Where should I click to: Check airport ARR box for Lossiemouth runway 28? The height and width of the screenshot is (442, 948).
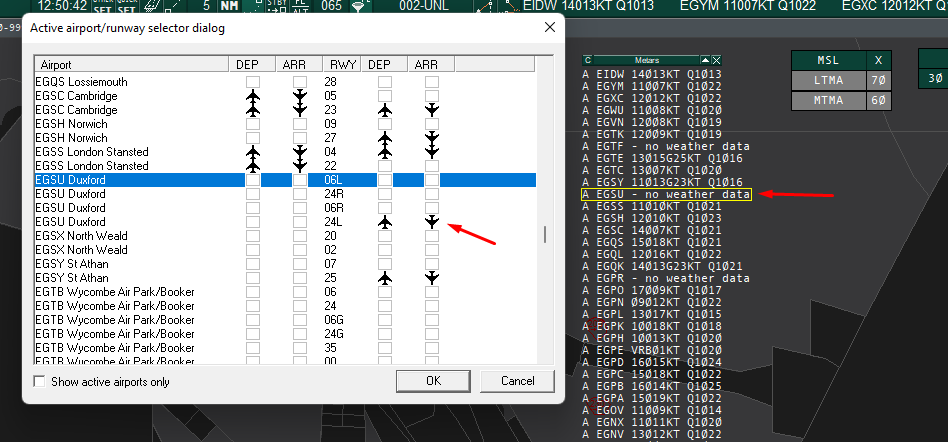299,81
